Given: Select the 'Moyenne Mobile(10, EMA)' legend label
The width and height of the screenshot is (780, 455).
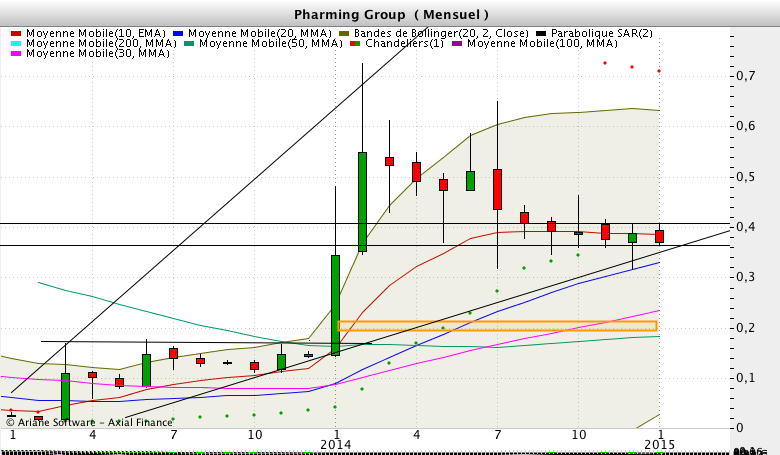Looking at the screenshot, I should [x=96, y=33].
